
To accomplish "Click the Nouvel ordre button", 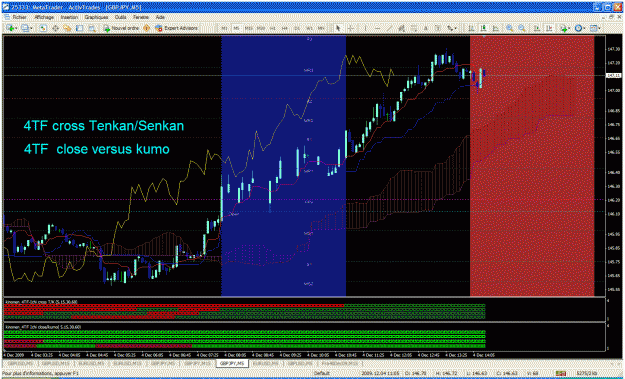I will click(121, 28).
